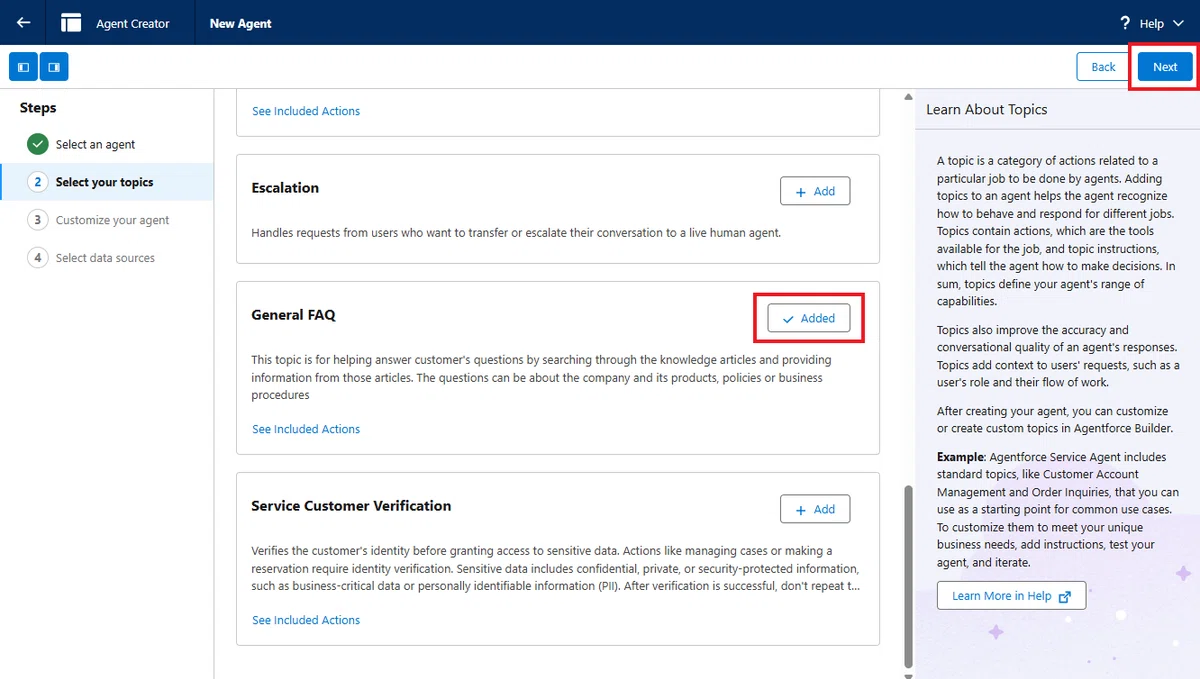The image size is (1200, 679).
Task: Click the Learn More in Help button
Action: tap(1011, 596)
